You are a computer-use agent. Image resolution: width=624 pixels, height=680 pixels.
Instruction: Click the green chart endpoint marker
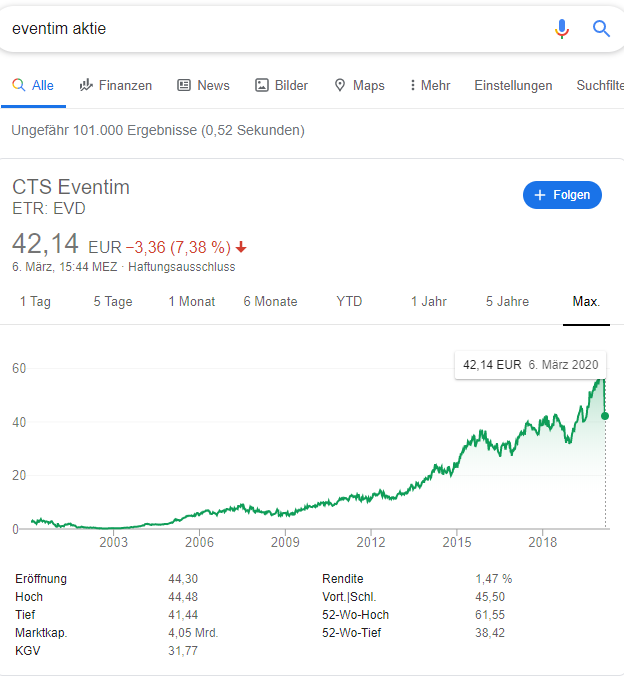point(606,415)
